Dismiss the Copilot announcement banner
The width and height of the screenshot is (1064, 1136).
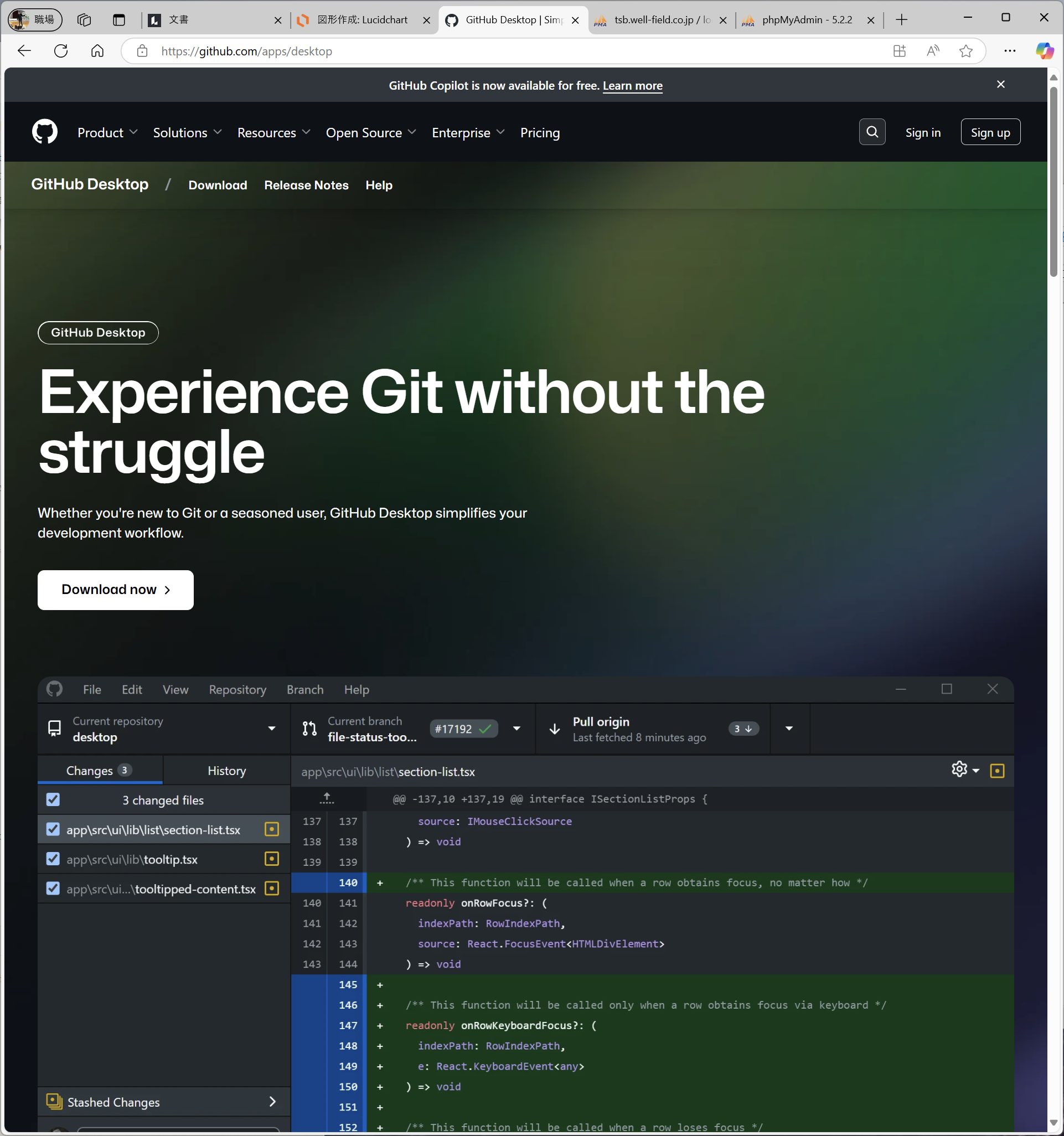pos(1000,85)
